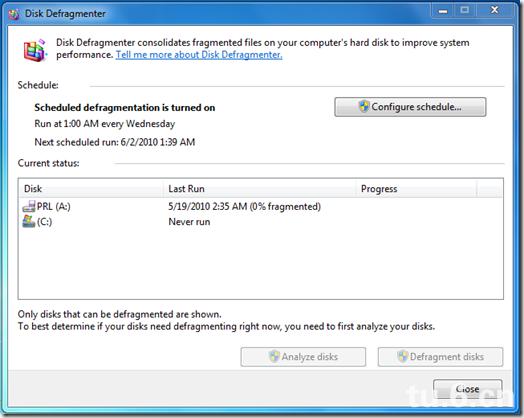Screen dimensions: 524x418
Task: Click Scheduled defragmentation is turned on text
Action: 125,108
